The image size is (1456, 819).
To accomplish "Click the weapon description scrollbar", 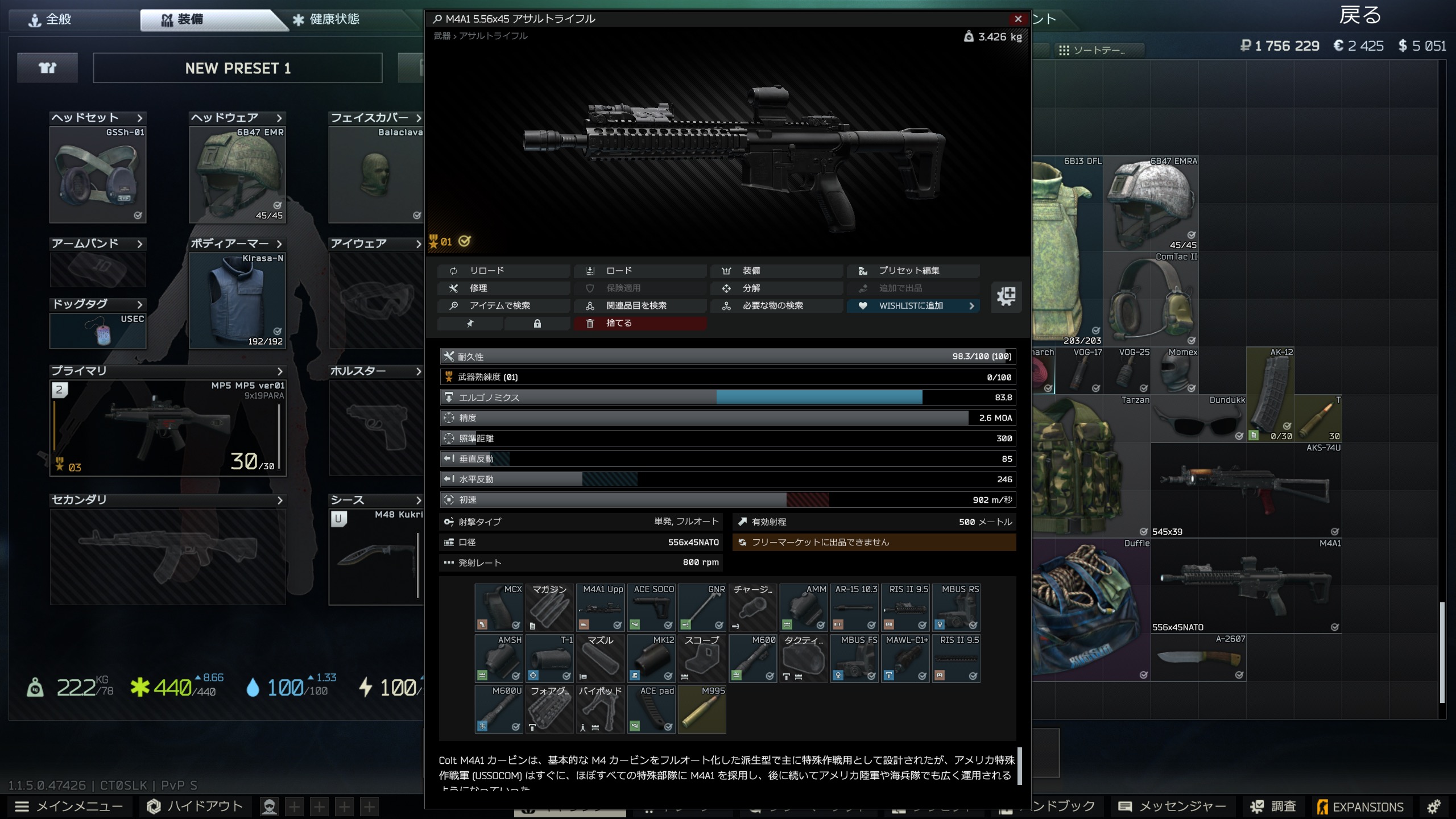I will [1020, 766].
